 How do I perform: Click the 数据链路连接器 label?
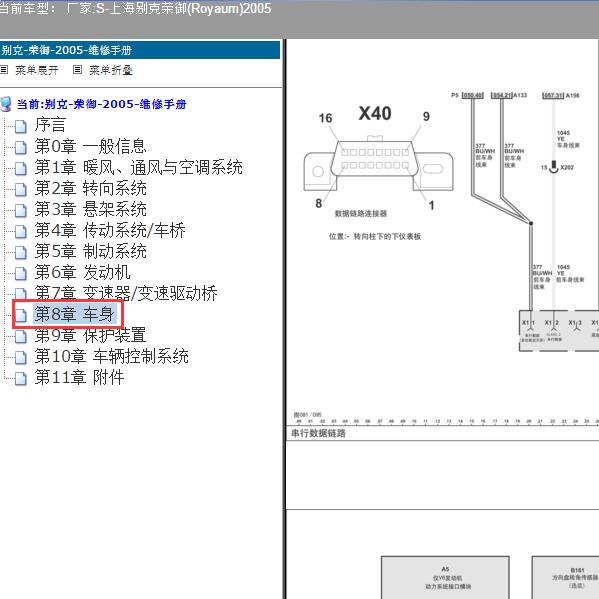point(361,213)
